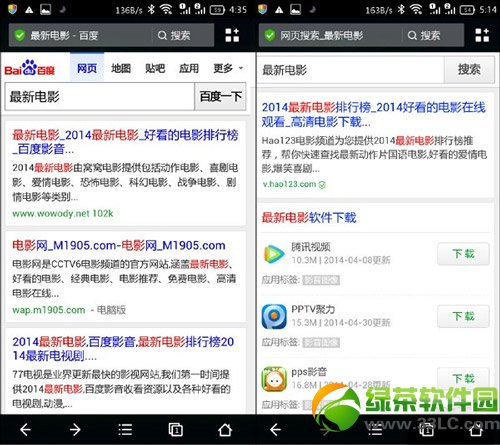500x445 pixels.
Task: Open result 最新电影_2014最新电影_好看的电影排行榜
Action: (125, 142)
